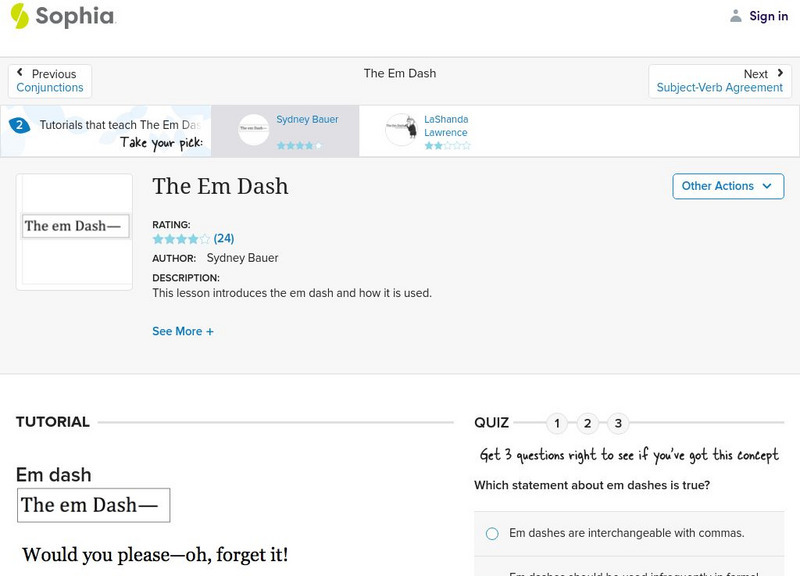This screenshot has height=576, width=800.
Task: Click the Sign in link
Action: pyautogui.click(x=767, y=15)
